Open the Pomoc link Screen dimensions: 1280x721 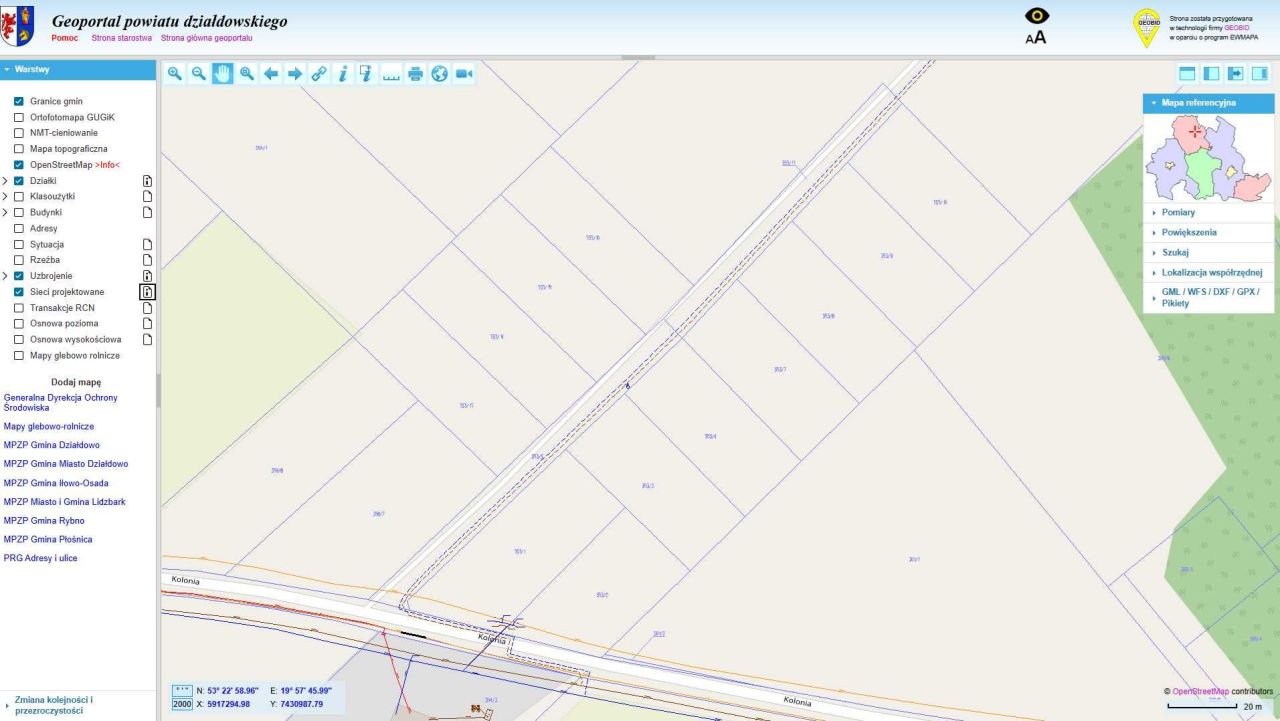65,38
